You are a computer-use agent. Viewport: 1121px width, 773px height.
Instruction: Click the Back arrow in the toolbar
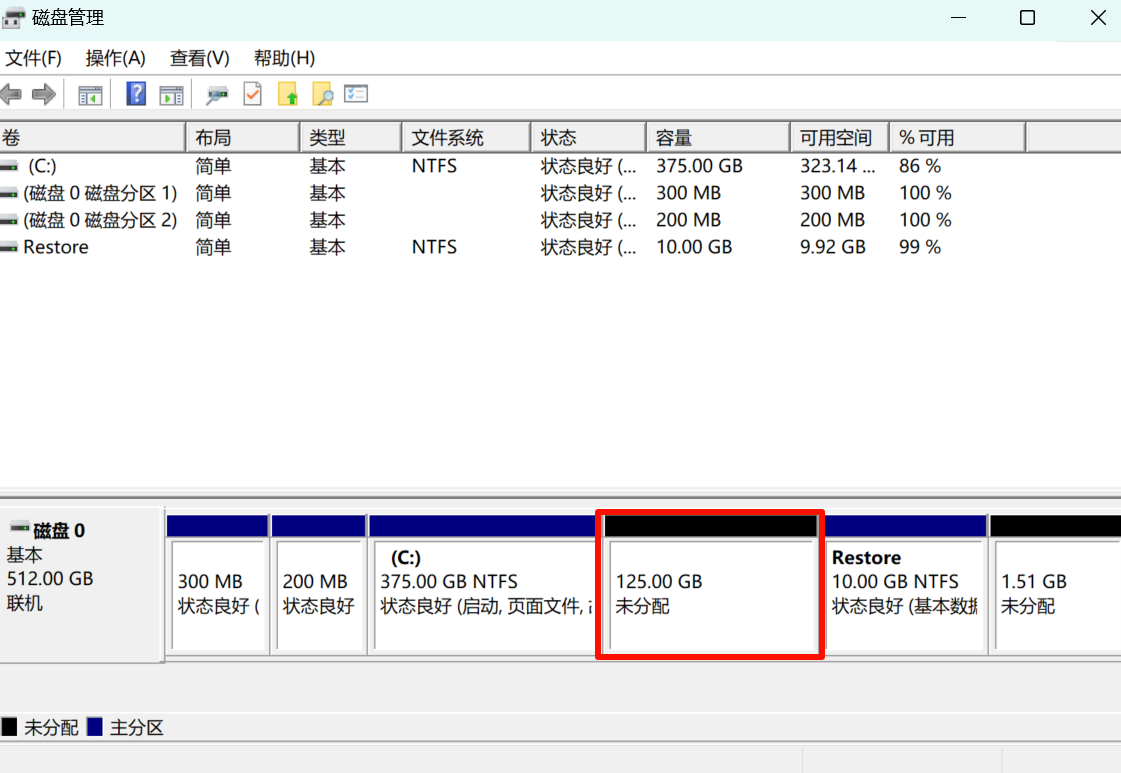(12, 95)
